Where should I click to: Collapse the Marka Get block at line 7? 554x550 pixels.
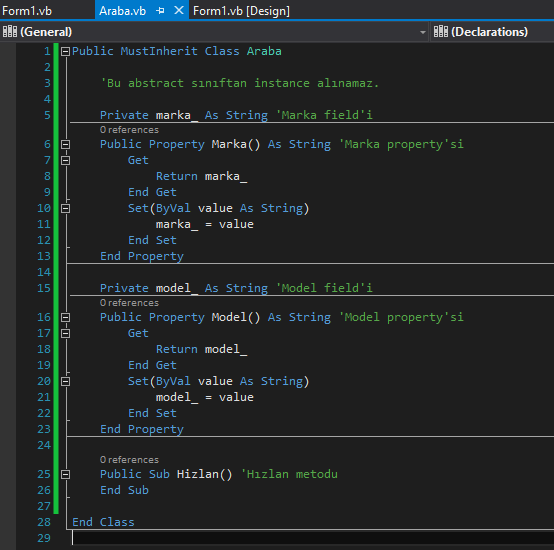tap(65, 161)
